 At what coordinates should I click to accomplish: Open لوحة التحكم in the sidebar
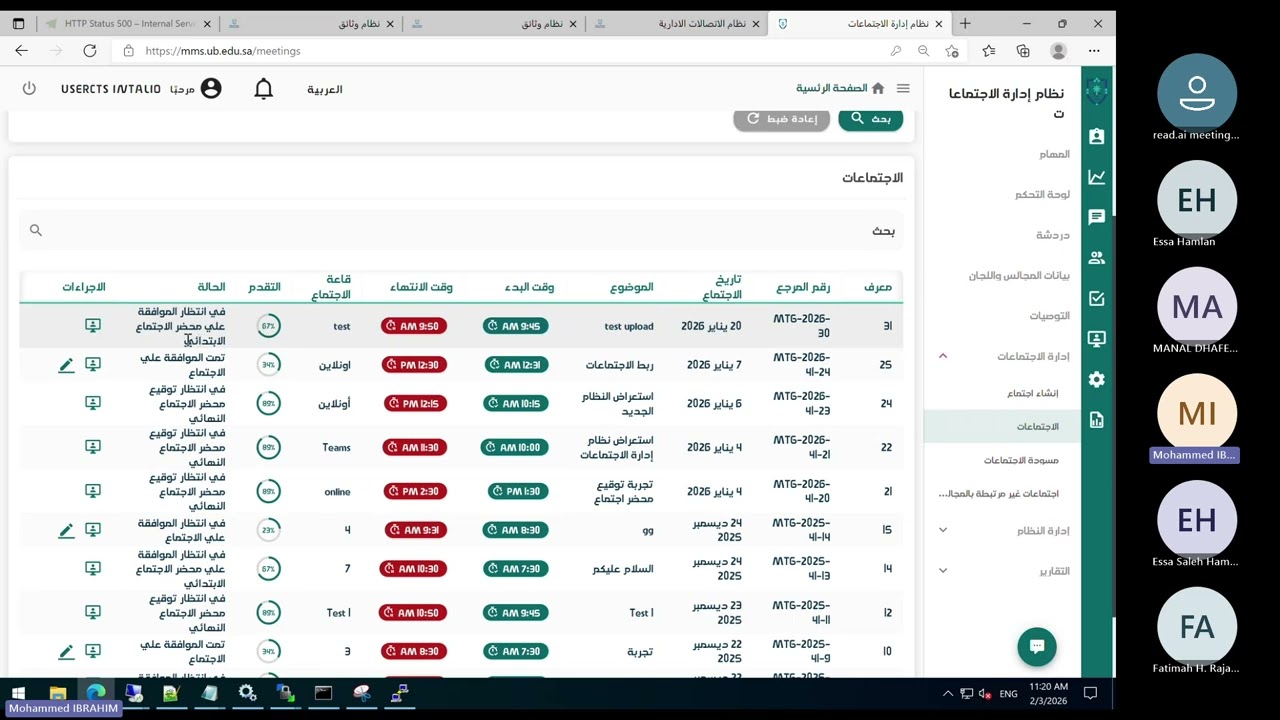click(x=1042, y=194)
